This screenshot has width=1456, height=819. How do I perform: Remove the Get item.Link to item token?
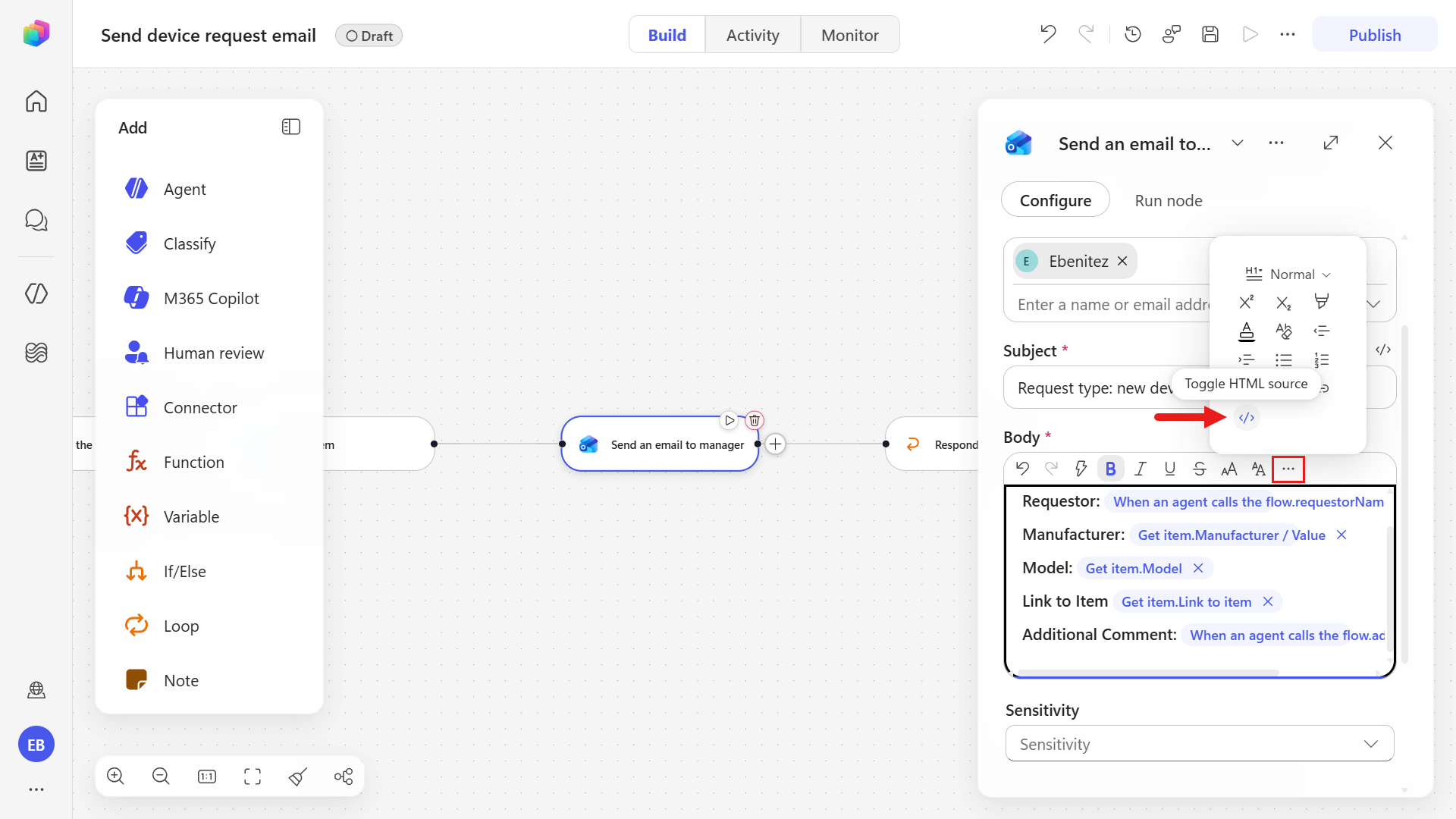(1268, 602)
